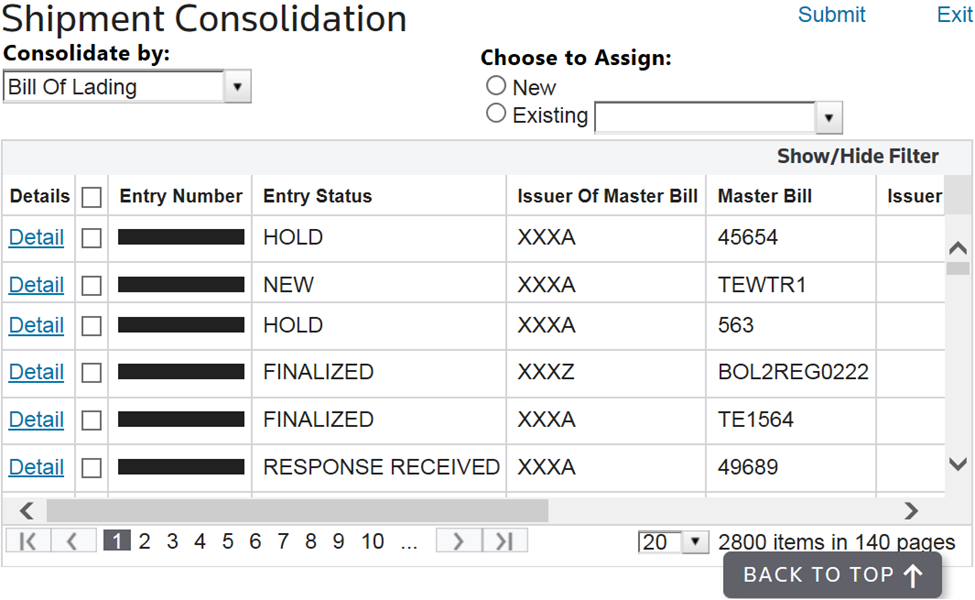Screen dimensions: 975x600
Task: Tick checkbox for the TEWTR1 row
Action: pyautogui.click(x=92, y=286)
